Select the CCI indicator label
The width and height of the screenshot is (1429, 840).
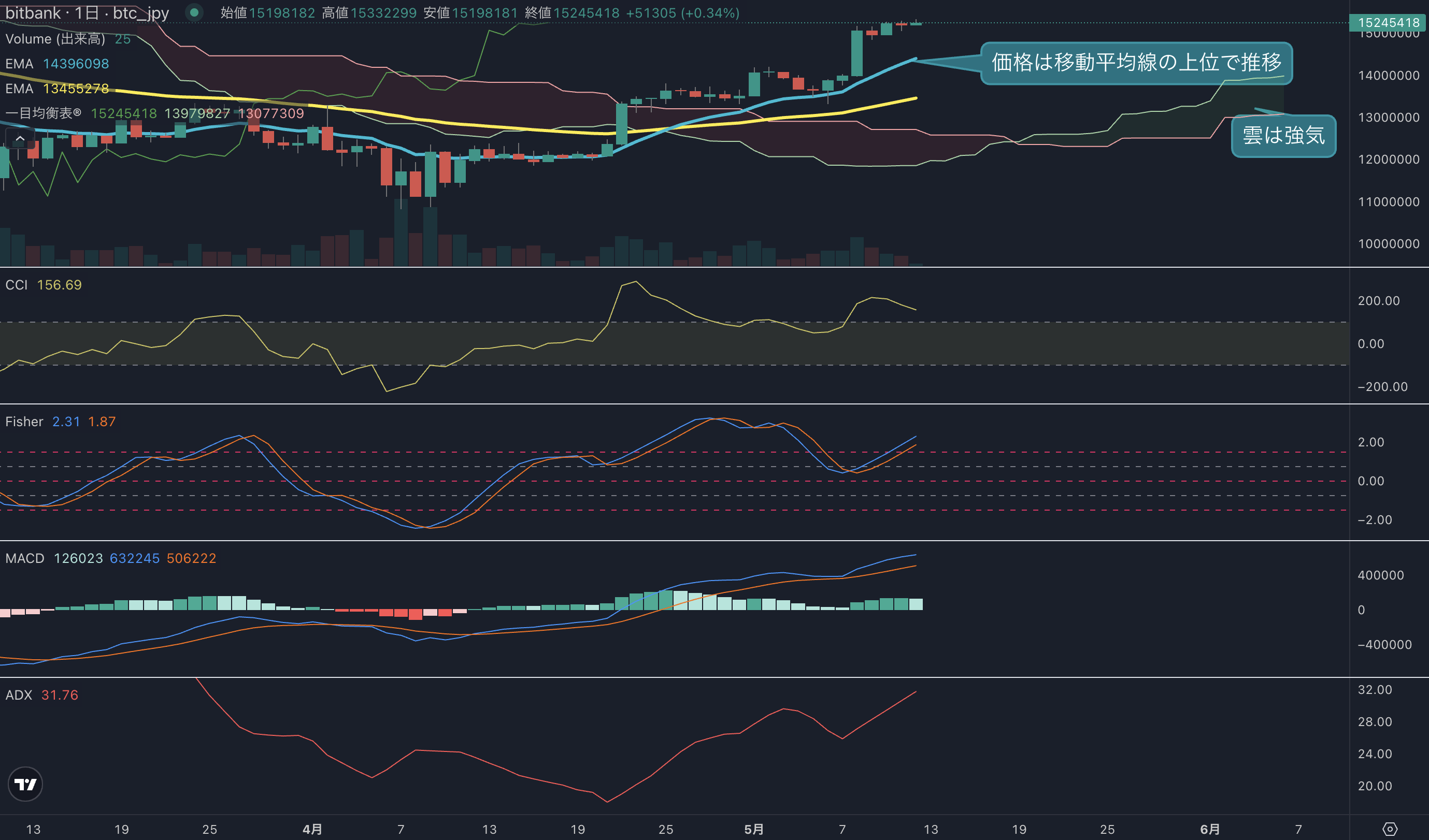tap(17, 284)
